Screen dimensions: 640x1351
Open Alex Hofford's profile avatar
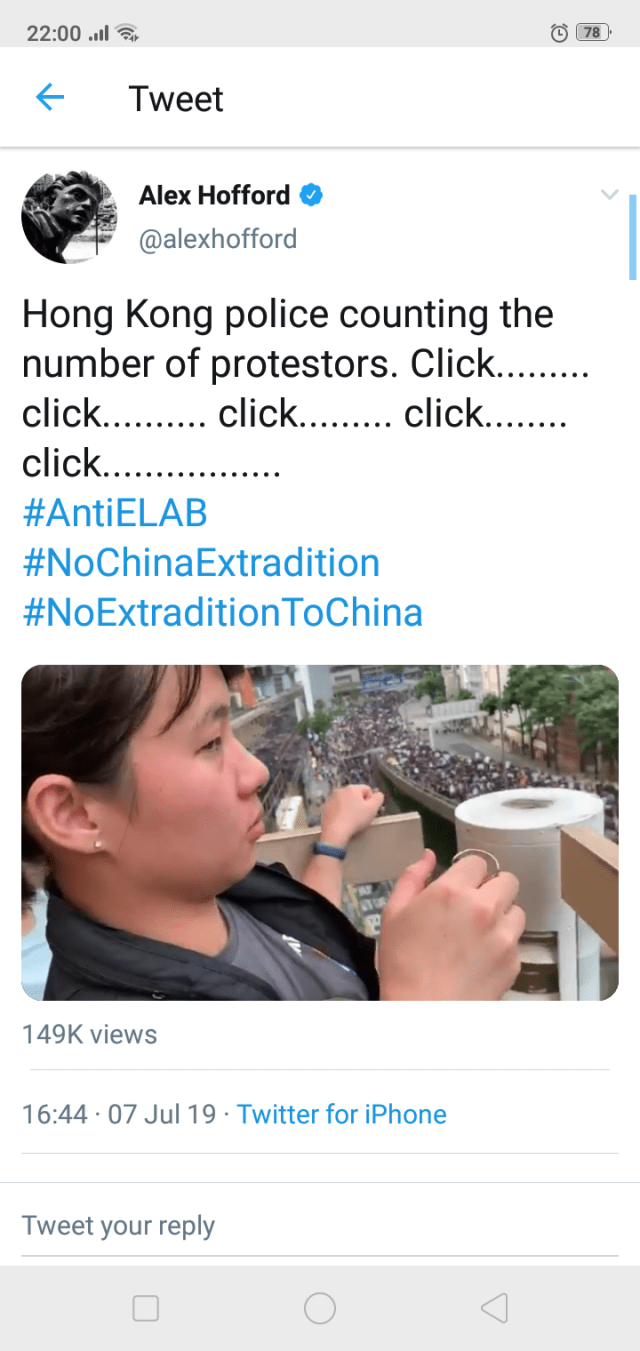coord(69,216)
